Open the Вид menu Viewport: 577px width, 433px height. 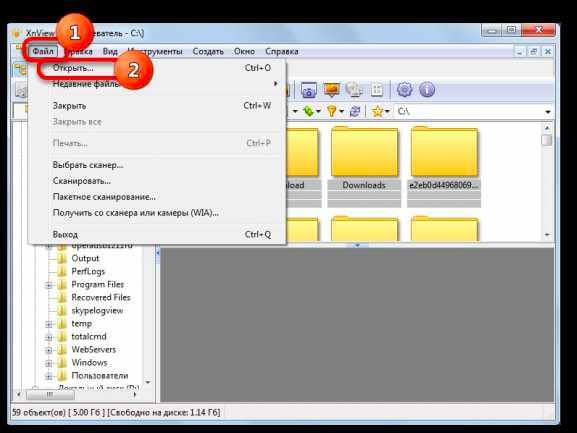110,52
